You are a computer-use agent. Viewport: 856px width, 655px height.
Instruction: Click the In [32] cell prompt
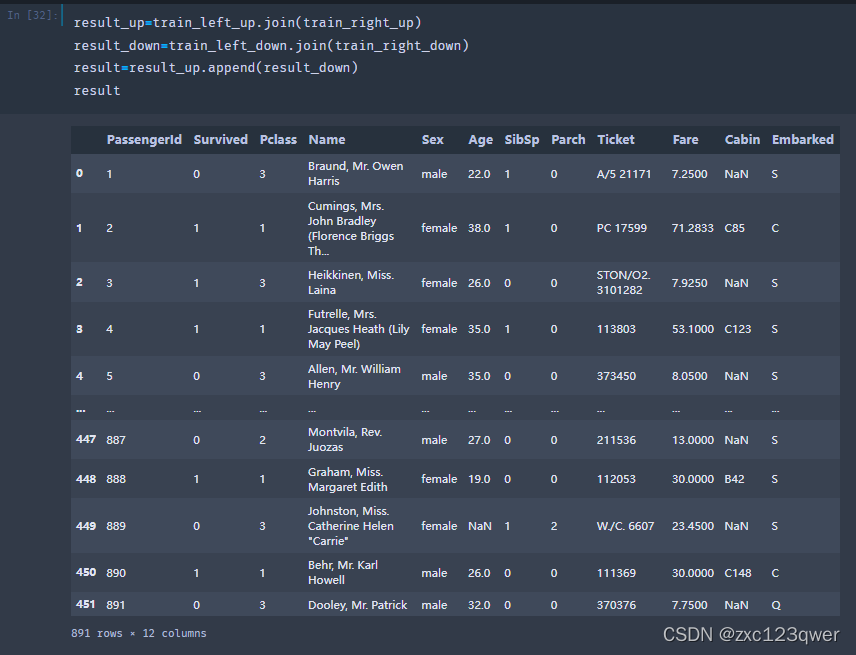coord(32,15)
